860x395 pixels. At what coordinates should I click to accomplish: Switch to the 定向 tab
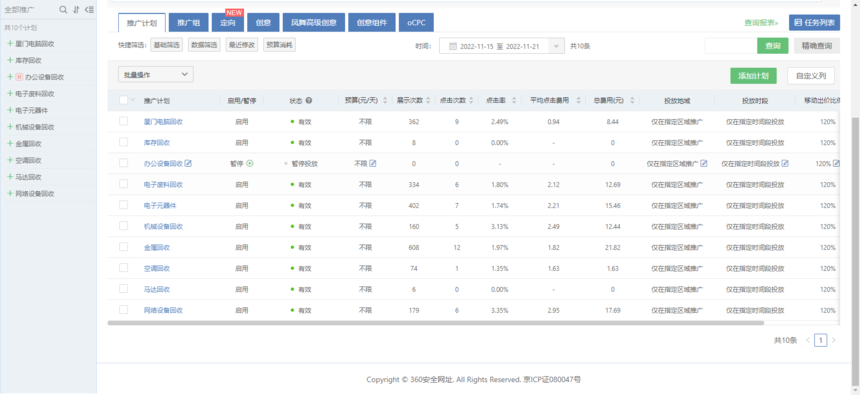228,23
